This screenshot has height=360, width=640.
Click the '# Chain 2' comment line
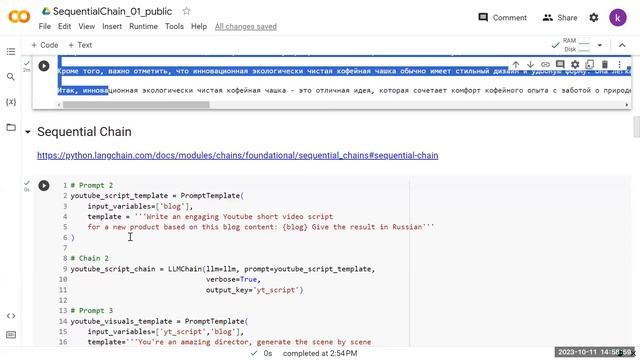pos(90,258)
